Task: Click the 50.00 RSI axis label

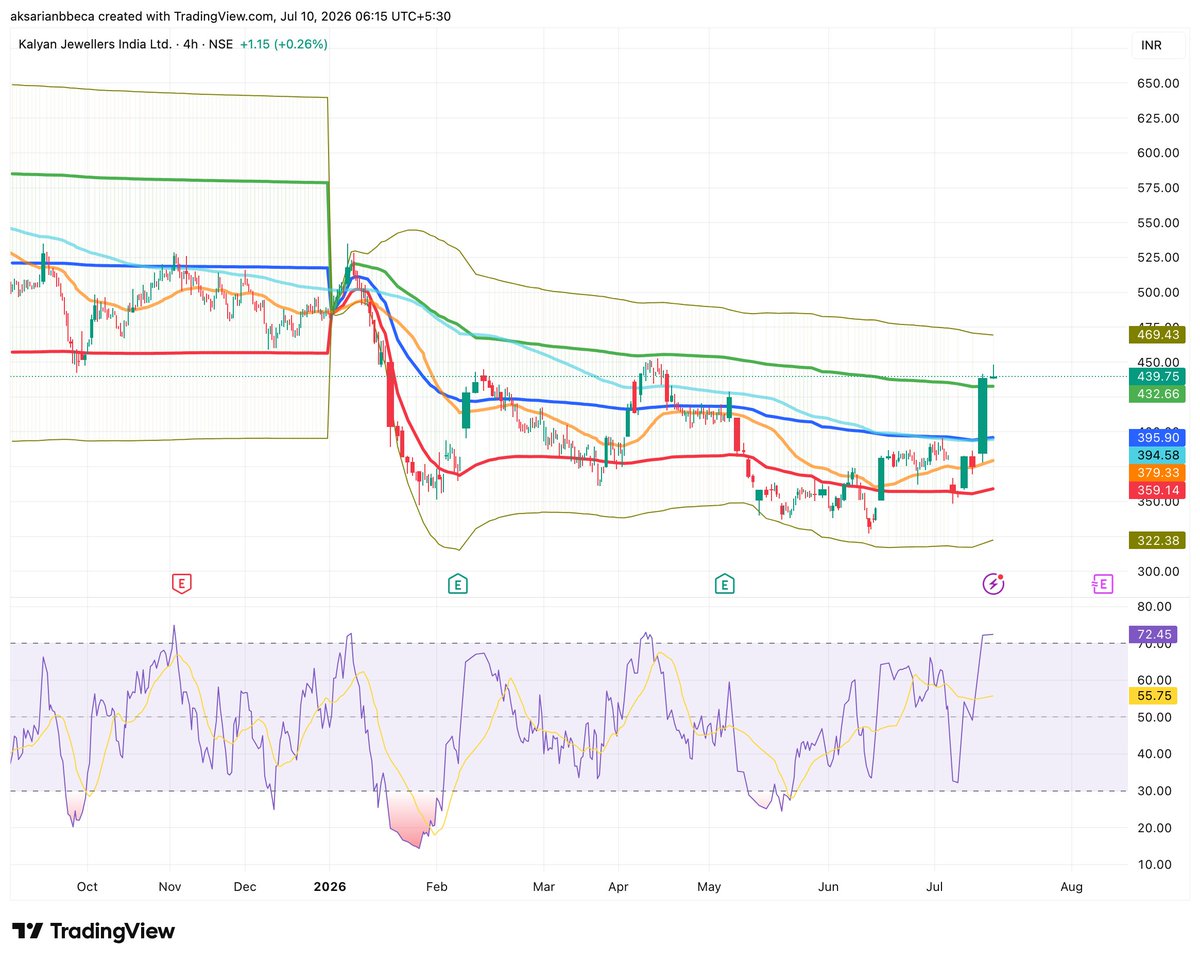Action: [x=1153, y=718]
